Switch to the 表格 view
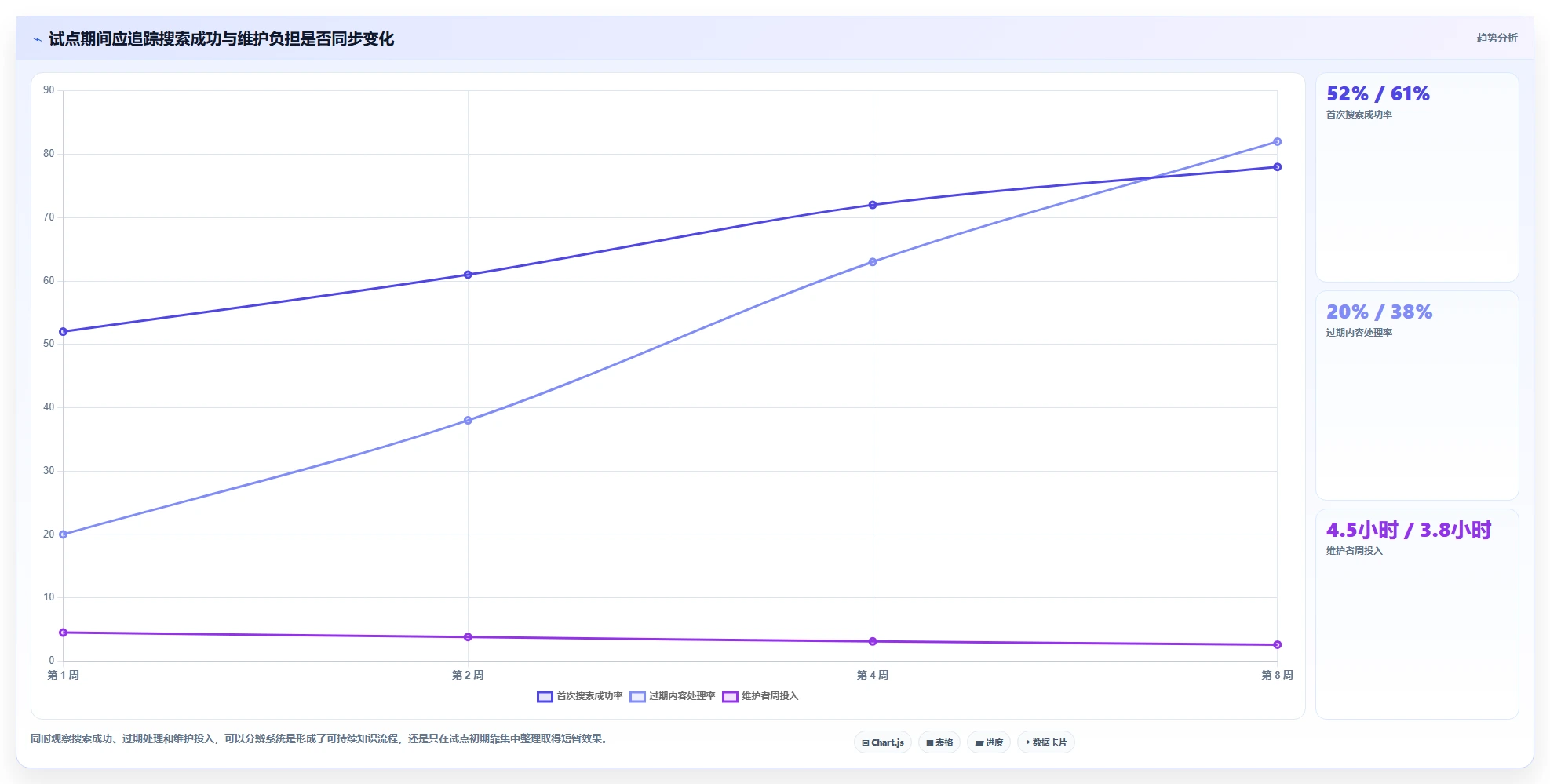The width and height of the screenshot is (1550, 784). coord(939,742)
